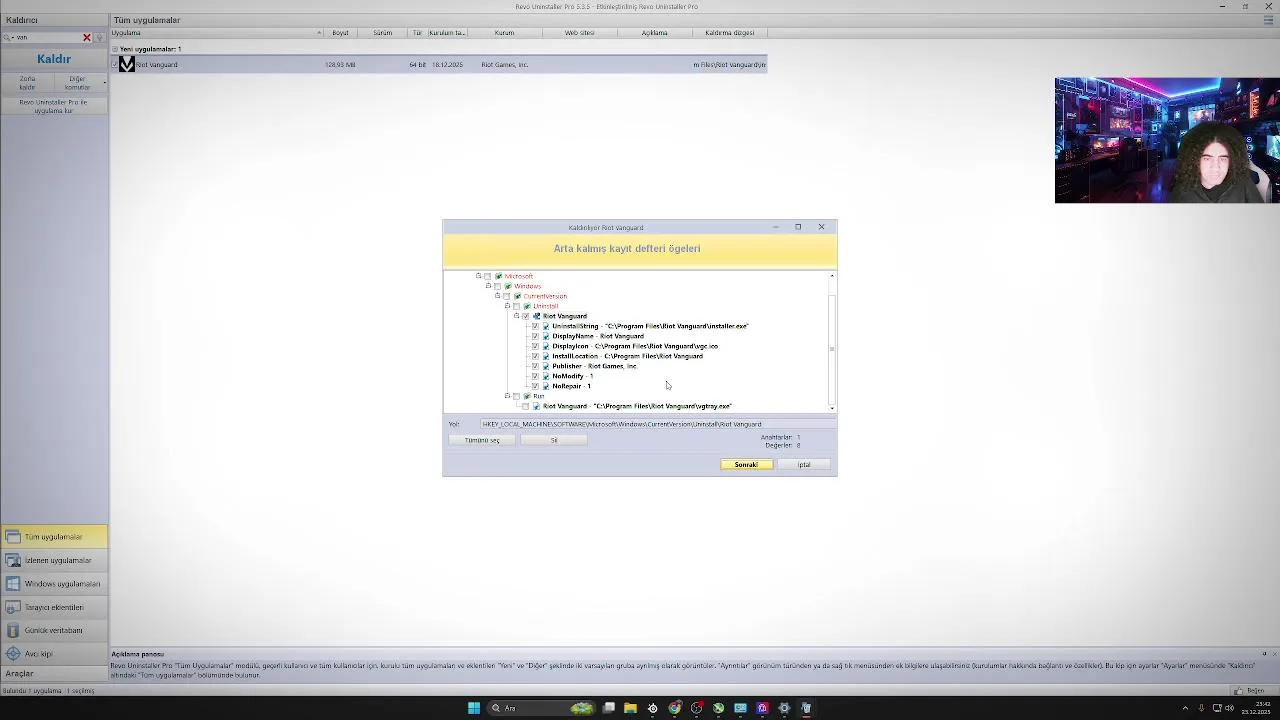Screen dimensions: 1280x720
Task: Sort list by Sürüm column
Action: point(383,33)
